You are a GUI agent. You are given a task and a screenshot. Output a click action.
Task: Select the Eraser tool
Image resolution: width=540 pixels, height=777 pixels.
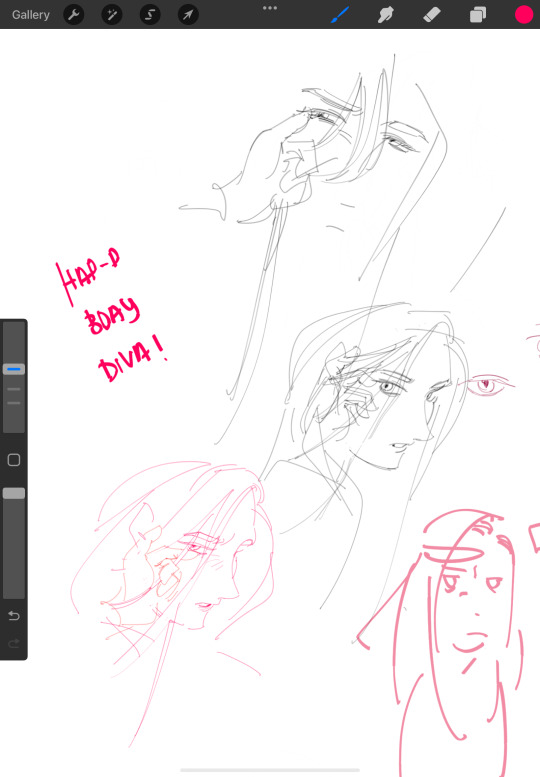(432, 14)
